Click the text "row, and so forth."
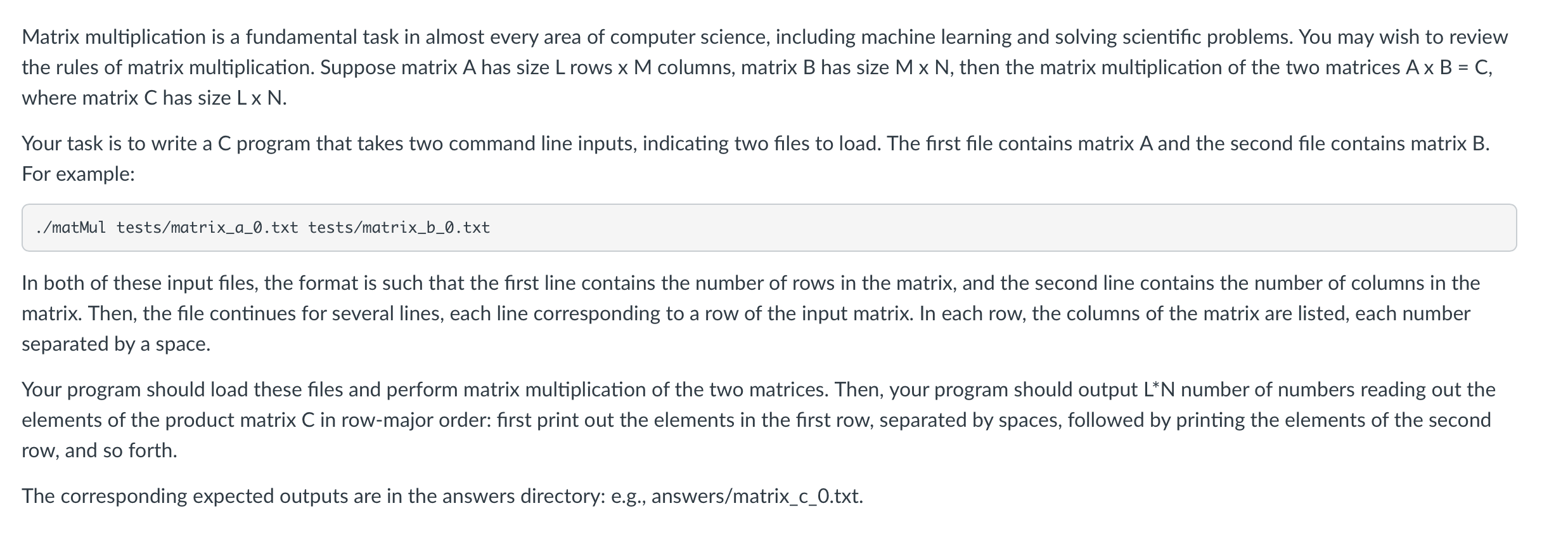1568x534 pixels. pos(100,450)
